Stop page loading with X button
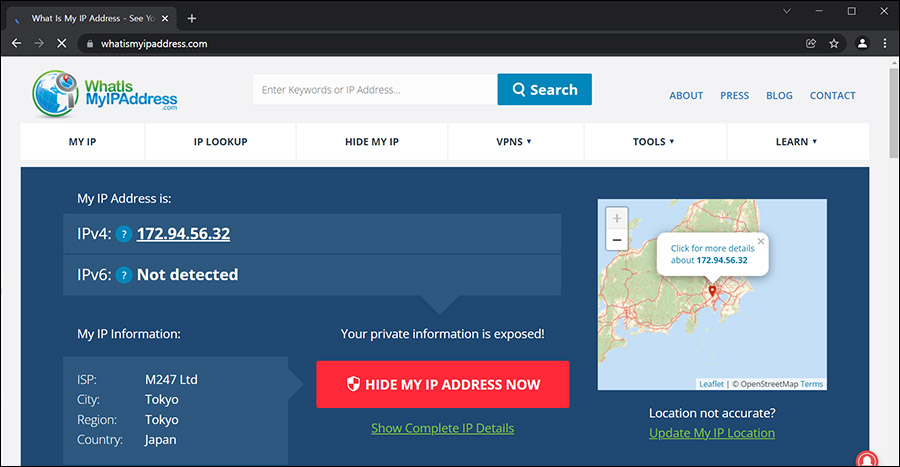900x467 pixels. coord(61,44)
